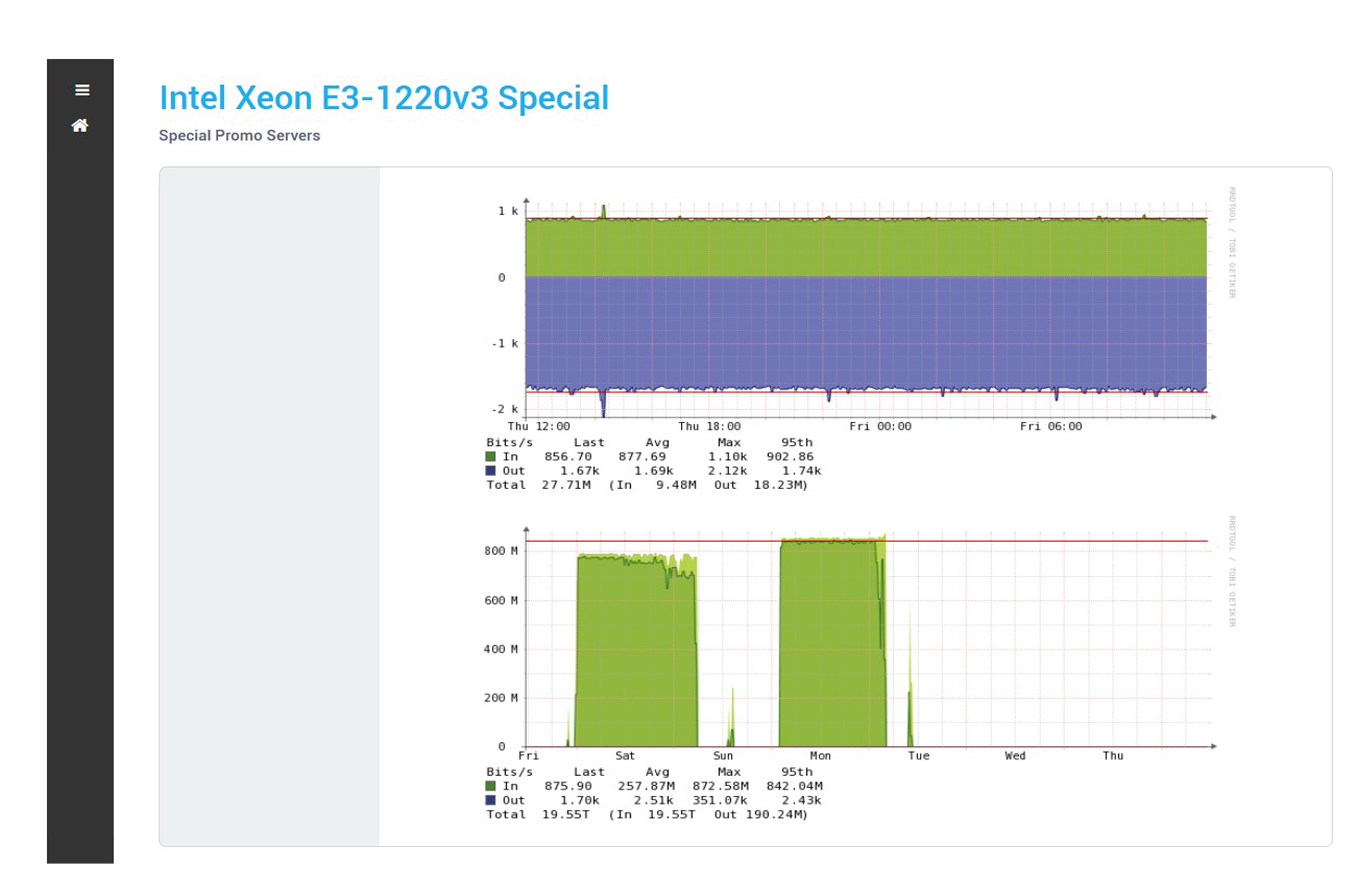Screen dimensions: 1372x891
Task: Go to home via sidebar house icon
Action: click(80, 125)
